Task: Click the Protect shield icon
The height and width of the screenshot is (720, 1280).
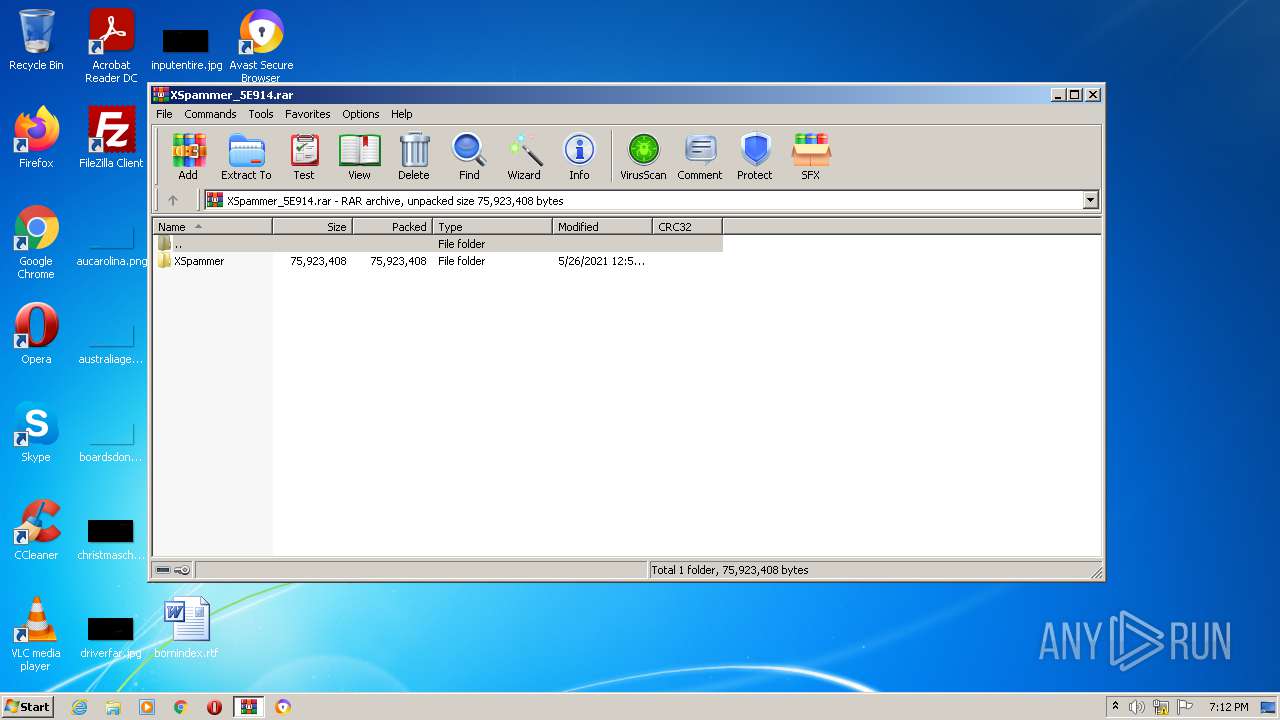Action: pos(755,157)
